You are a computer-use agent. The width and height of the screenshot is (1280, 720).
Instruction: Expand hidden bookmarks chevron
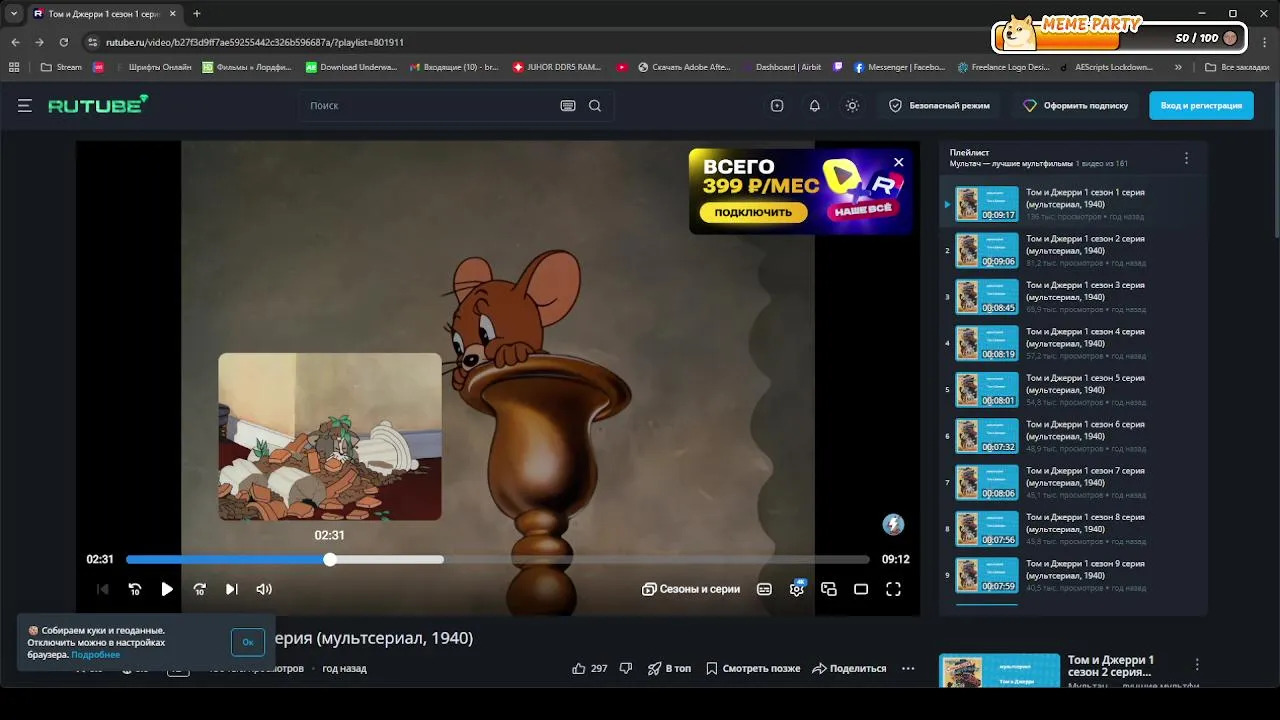(1178, 67)
